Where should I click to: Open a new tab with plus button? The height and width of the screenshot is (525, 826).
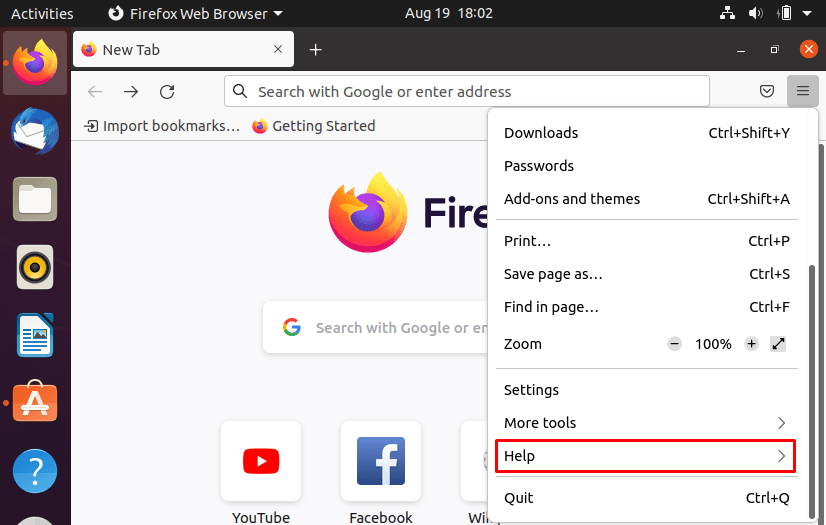pyautogui.click(x=316, y=49)
